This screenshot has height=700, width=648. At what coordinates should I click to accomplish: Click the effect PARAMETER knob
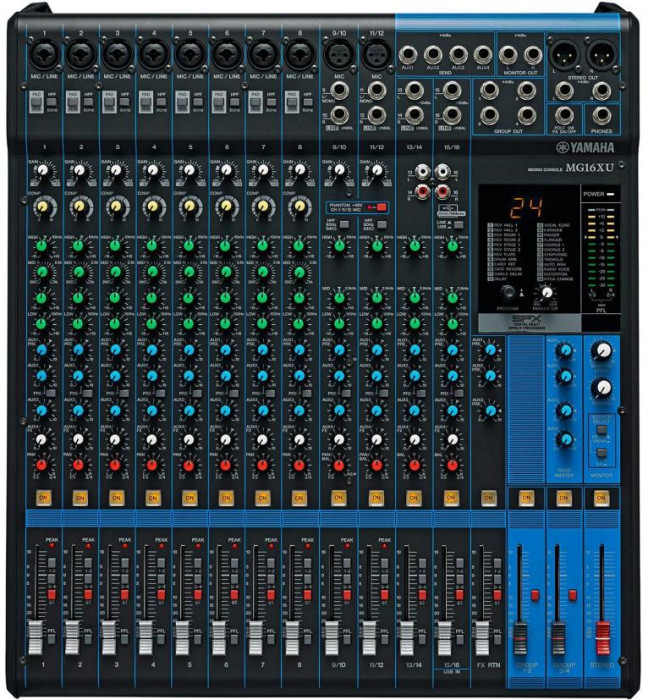point(546,294)
